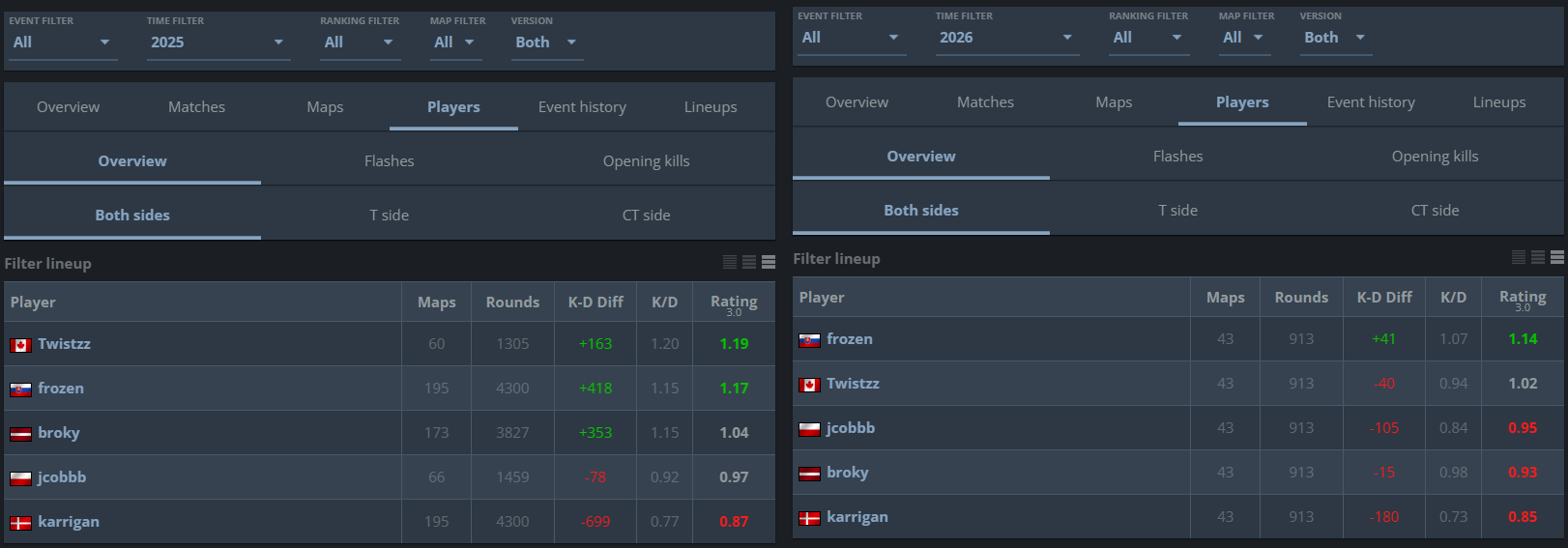
Task: Open Twistzz player link in 2026 table
Action: point(853,384)
